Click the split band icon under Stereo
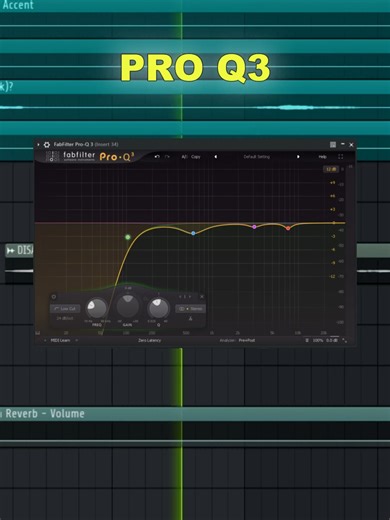Screen dimensions: 390x520 (190, 319)
